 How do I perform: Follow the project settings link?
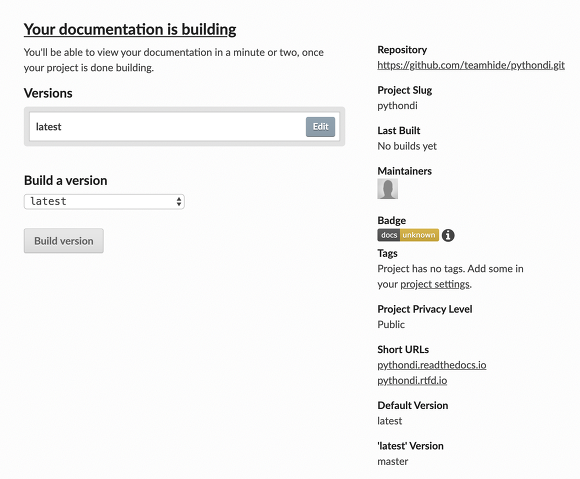(435, 284)
